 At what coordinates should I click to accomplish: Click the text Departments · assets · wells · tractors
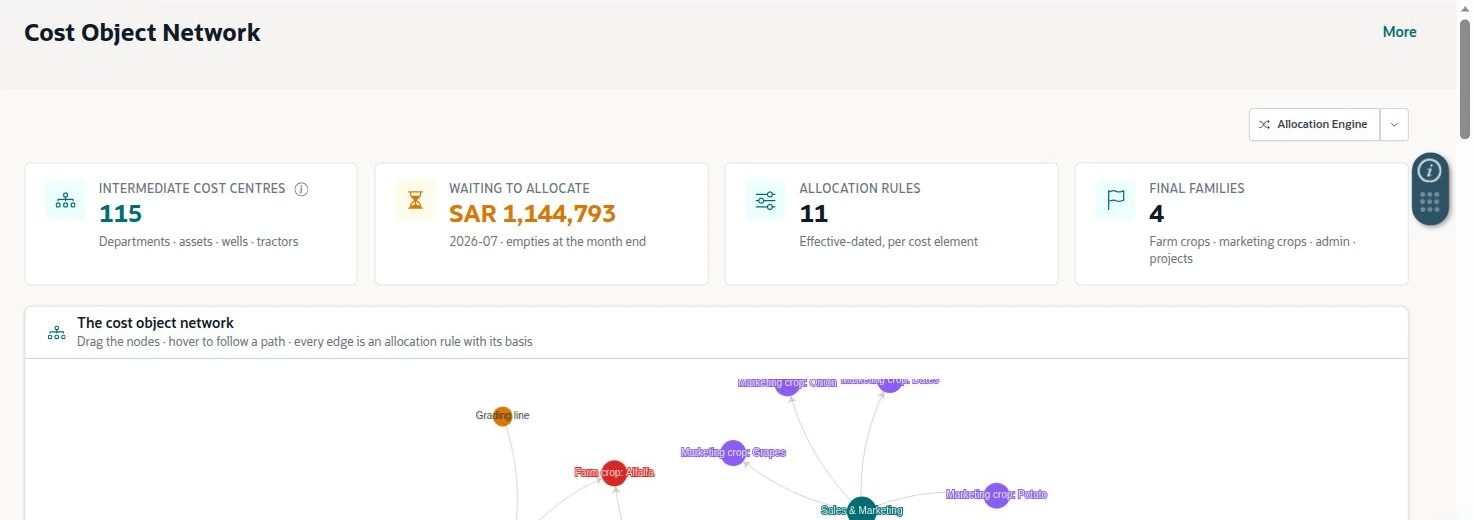point(199,241)
